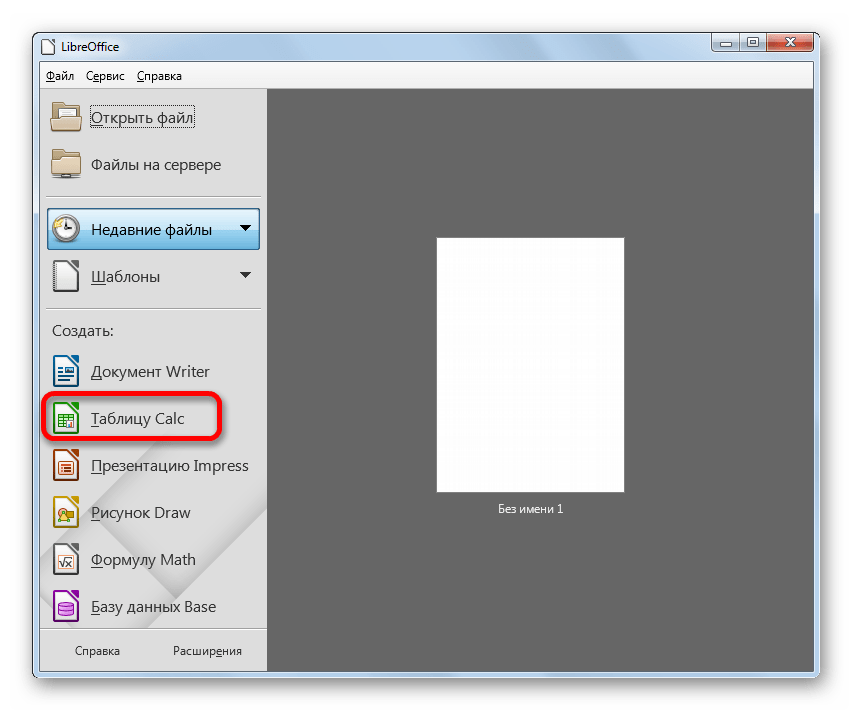This screenshot has height=711, width=853.
Task: Click the green Calc spreadsheet icon
Action: (x=66, y=419)
